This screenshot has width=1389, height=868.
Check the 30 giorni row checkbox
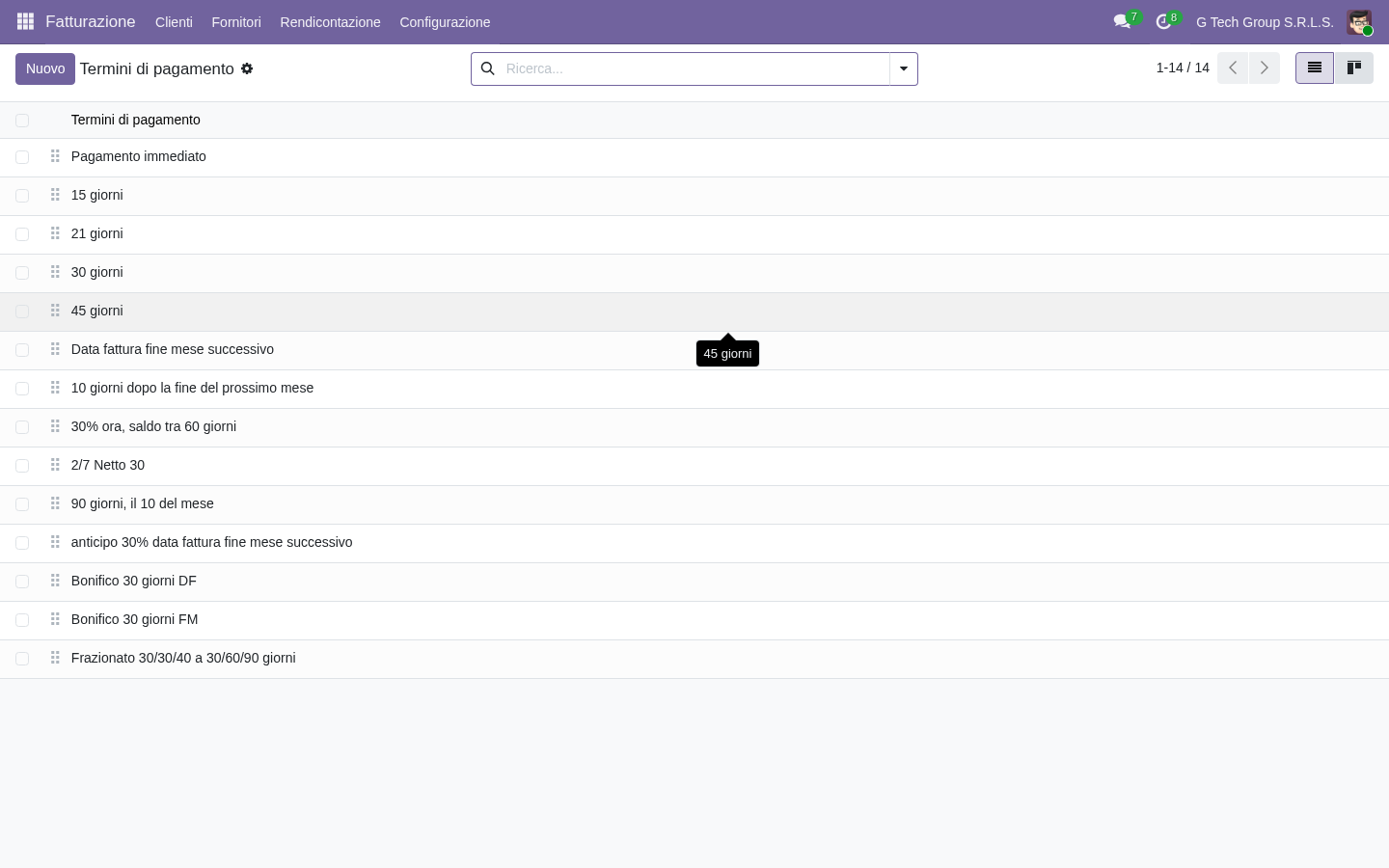22,273
